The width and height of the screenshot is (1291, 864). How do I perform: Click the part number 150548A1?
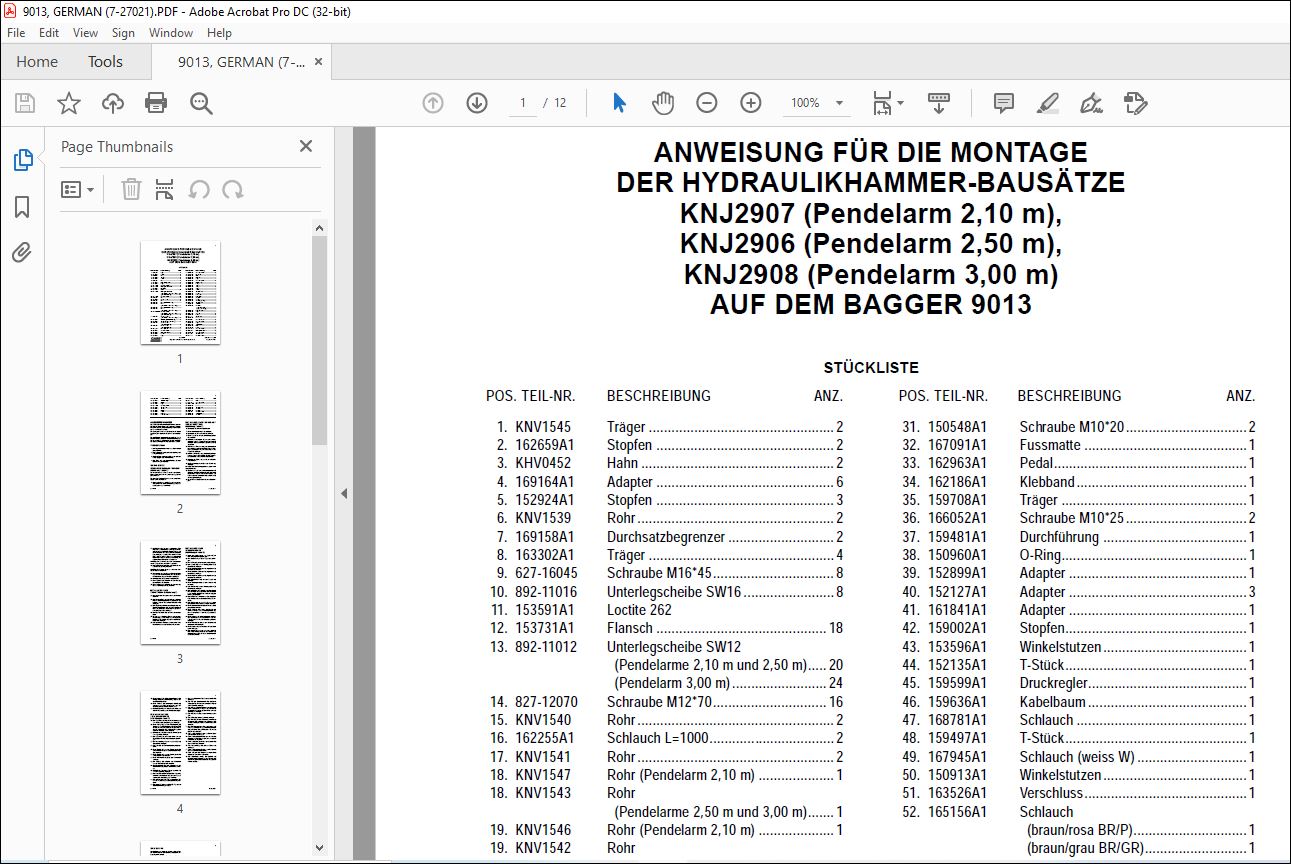958,427
